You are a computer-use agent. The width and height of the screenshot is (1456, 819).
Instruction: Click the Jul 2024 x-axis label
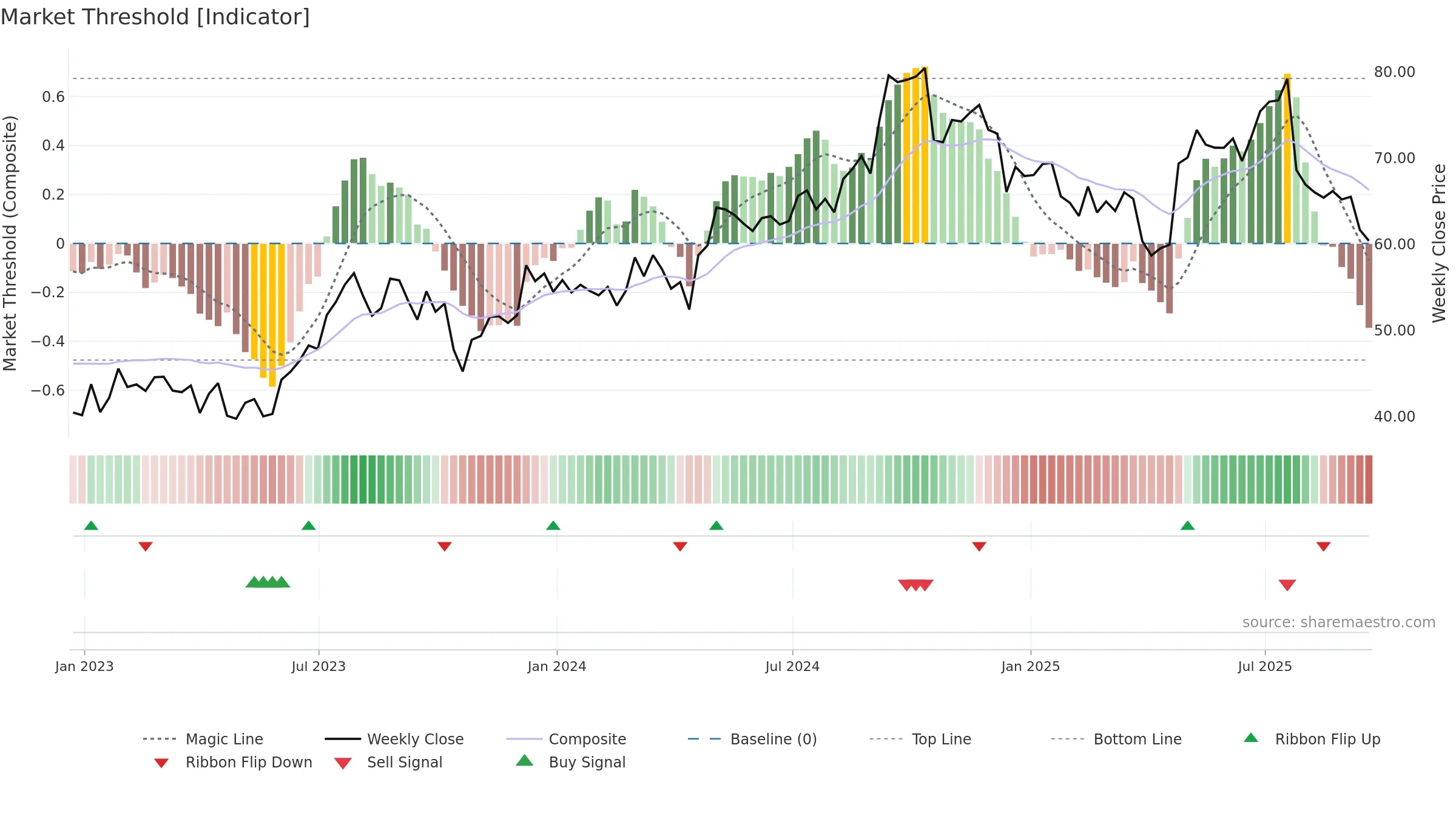tap(792, 666)
